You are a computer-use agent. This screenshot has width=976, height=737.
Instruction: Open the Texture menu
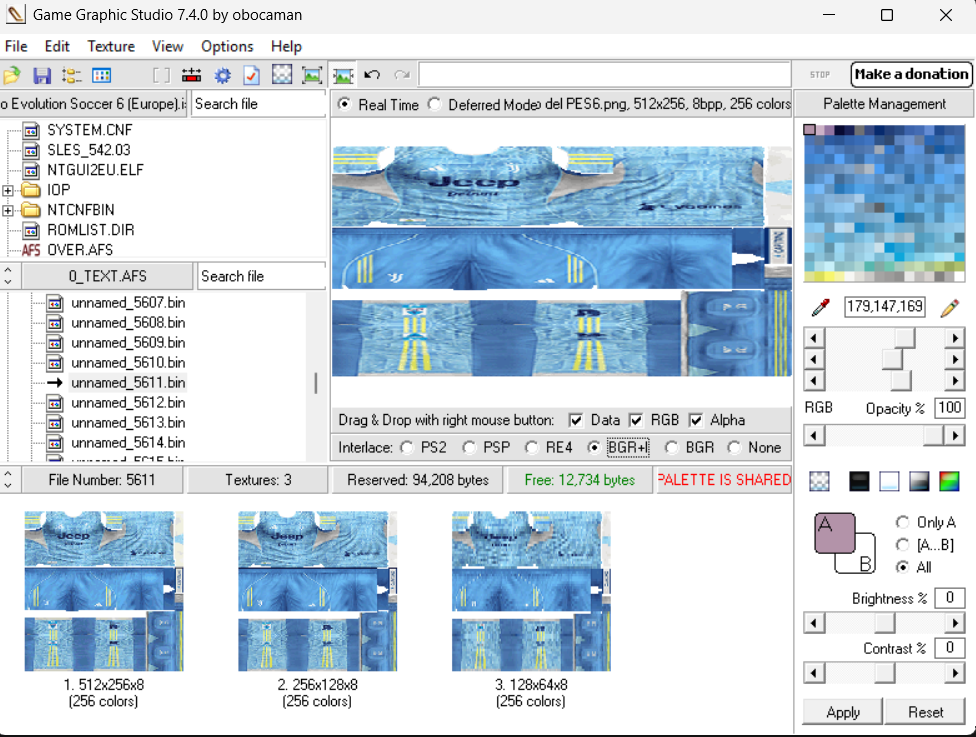[111, 47]
